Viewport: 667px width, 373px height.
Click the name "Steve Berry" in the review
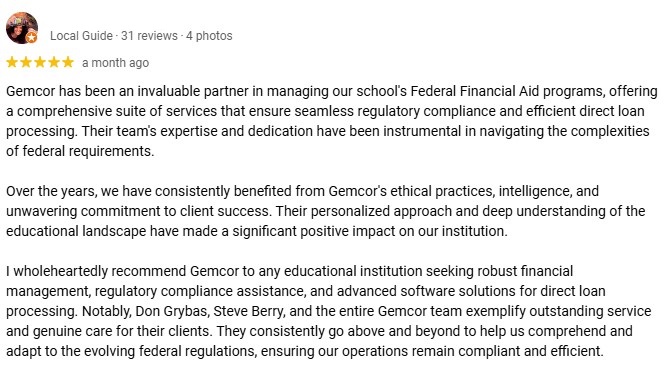(248, 311)
